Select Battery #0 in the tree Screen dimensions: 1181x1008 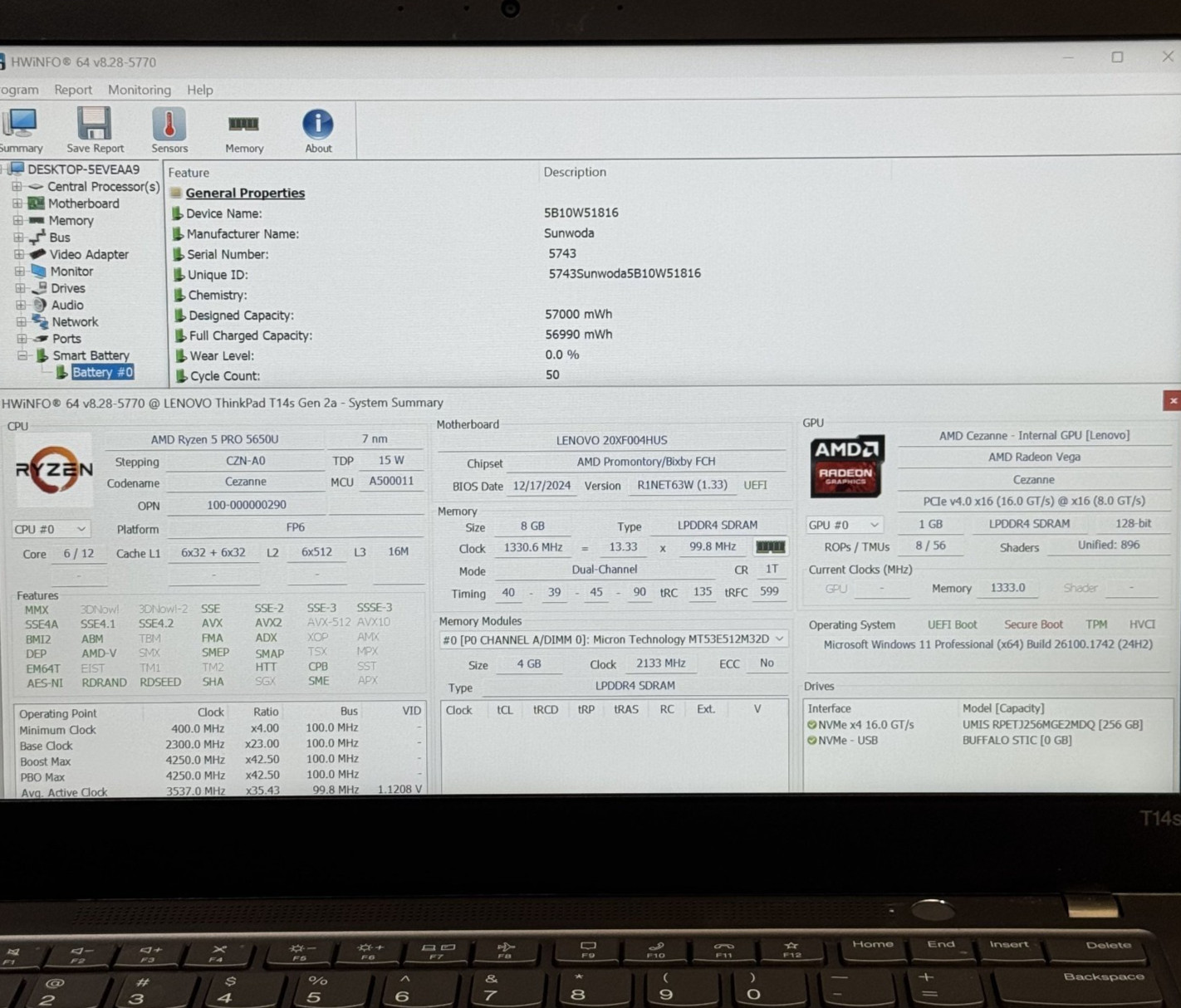coord(102,372)
